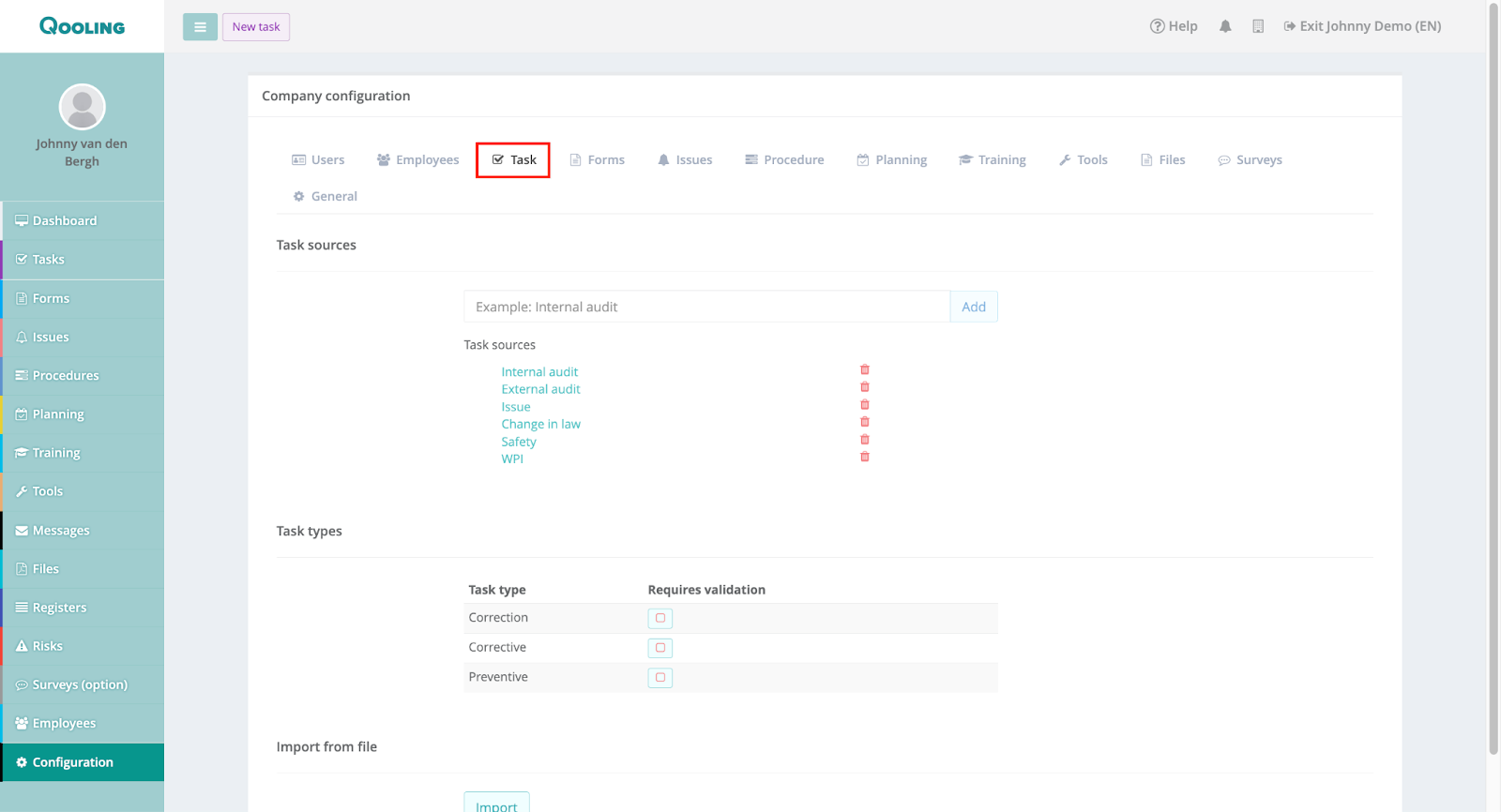The image size is (1501, 812).
Task: Switch to the Planning configuration tab
Action: click(892, 160)
